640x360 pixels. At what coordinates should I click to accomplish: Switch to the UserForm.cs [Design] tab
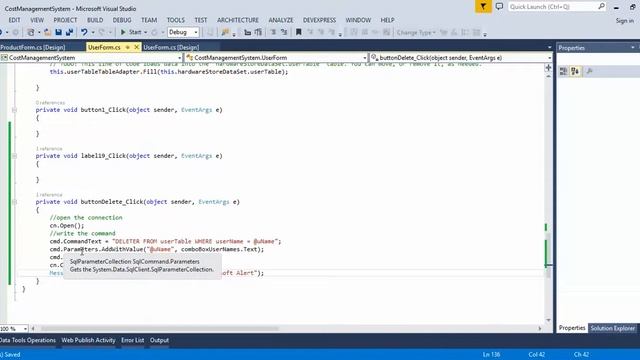tap(171, 47)
